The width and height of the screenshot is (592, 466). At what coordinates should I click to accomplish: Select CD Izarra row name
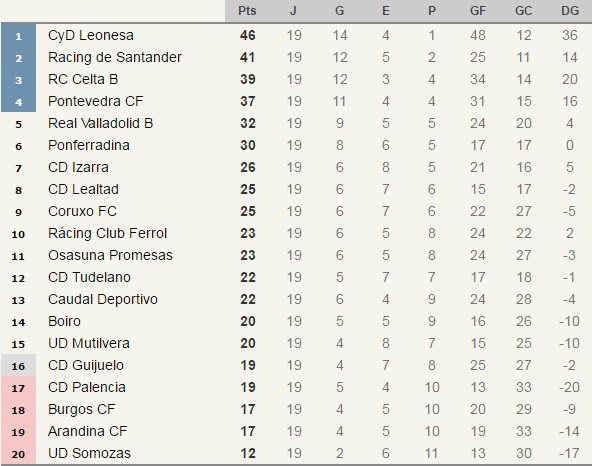tap(78, 167)
